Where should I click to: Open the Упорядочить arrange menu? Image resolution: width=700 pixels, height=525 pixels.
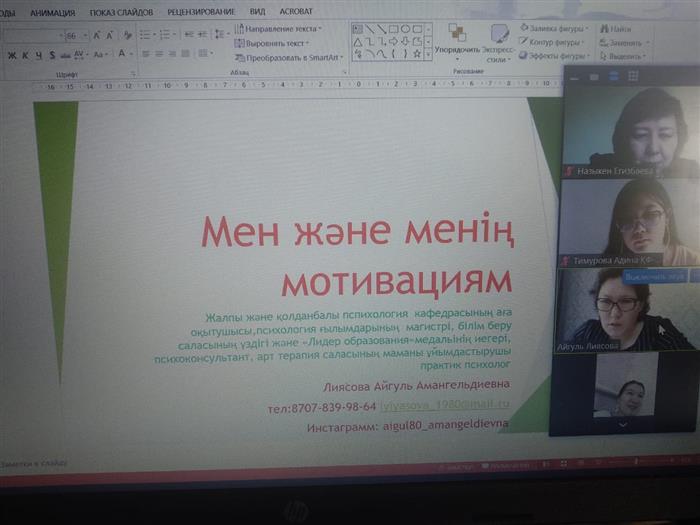[458, 42]
